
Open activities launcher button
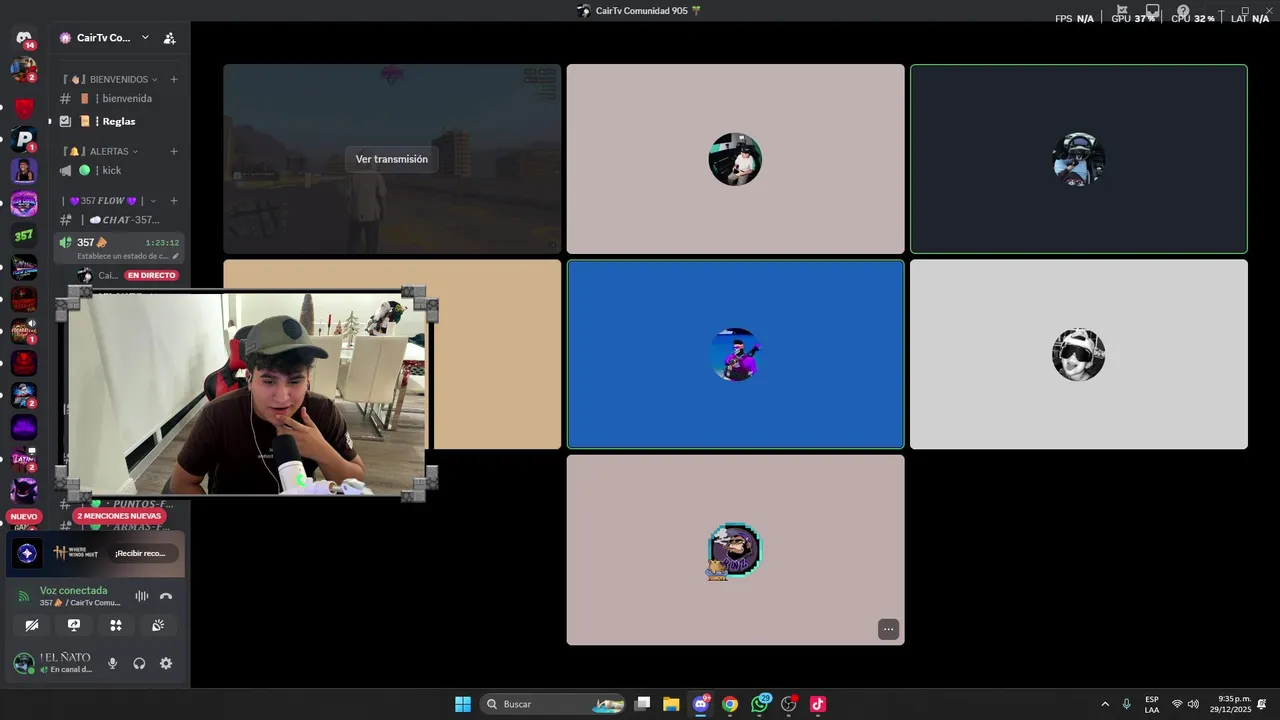tap(116, 625)
